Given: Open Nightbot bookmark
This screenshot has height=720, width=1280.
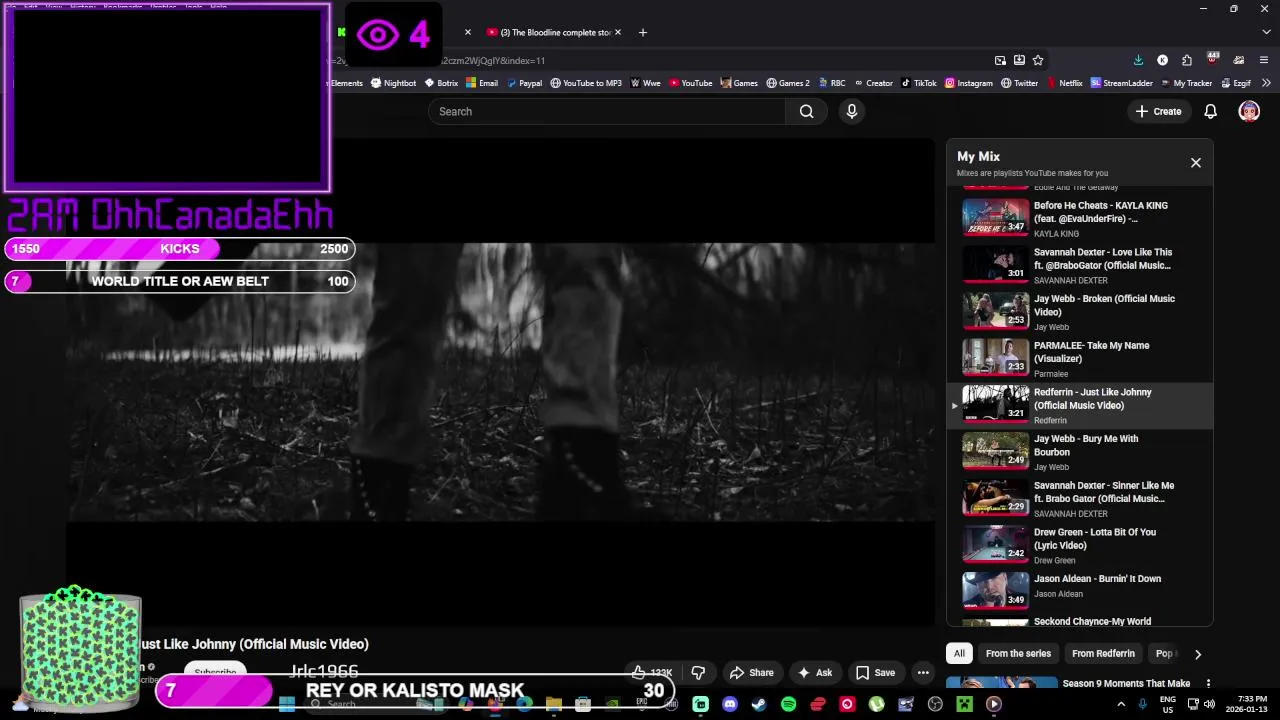Looking at the screenshot, I should (393, 83).
